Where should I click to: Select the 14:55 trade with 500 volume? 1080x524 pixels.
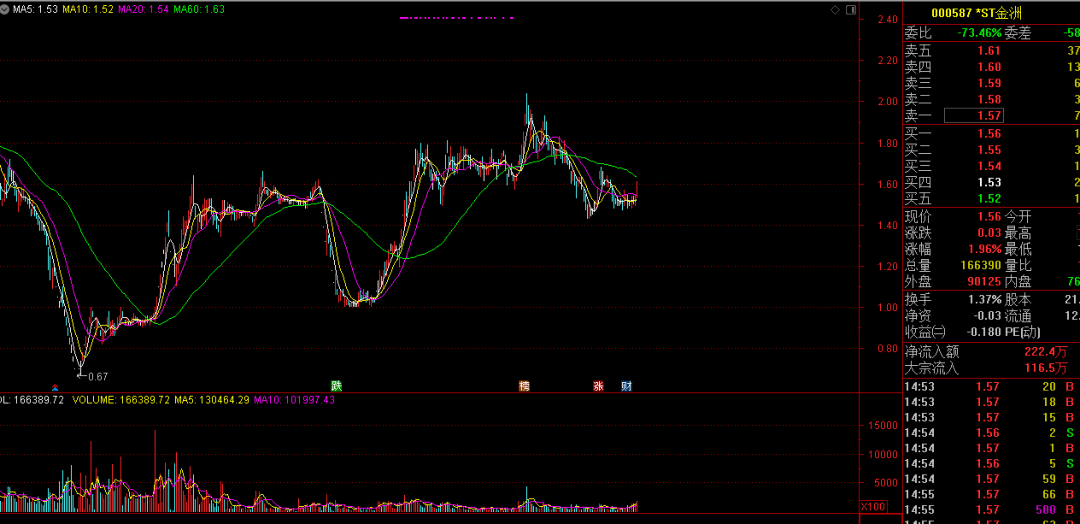(990, 510)
